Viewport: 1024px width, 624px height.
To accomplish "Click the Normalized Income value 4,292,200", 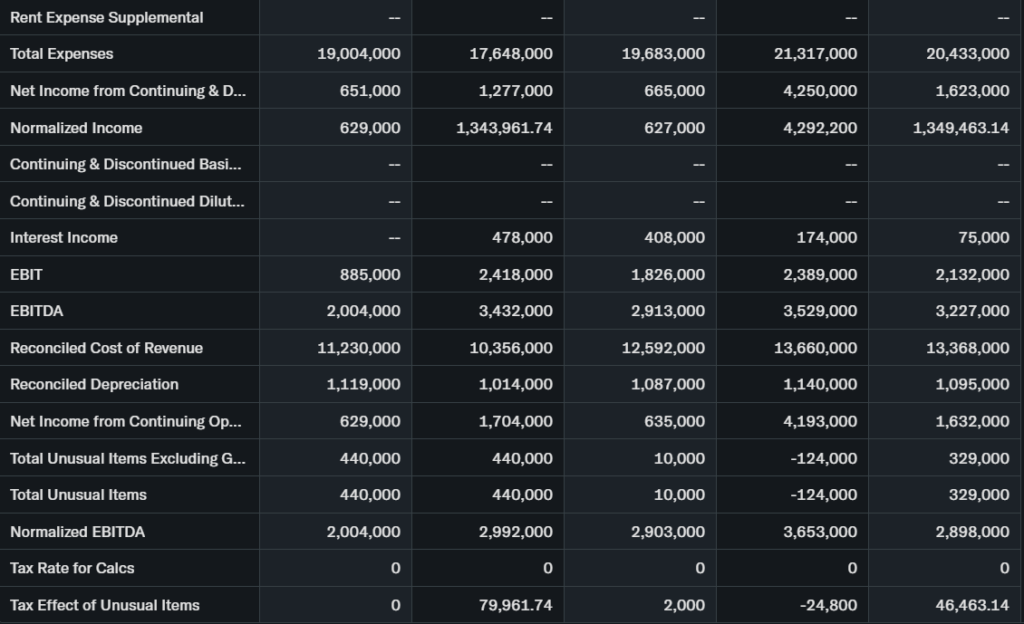I will 815,128.
